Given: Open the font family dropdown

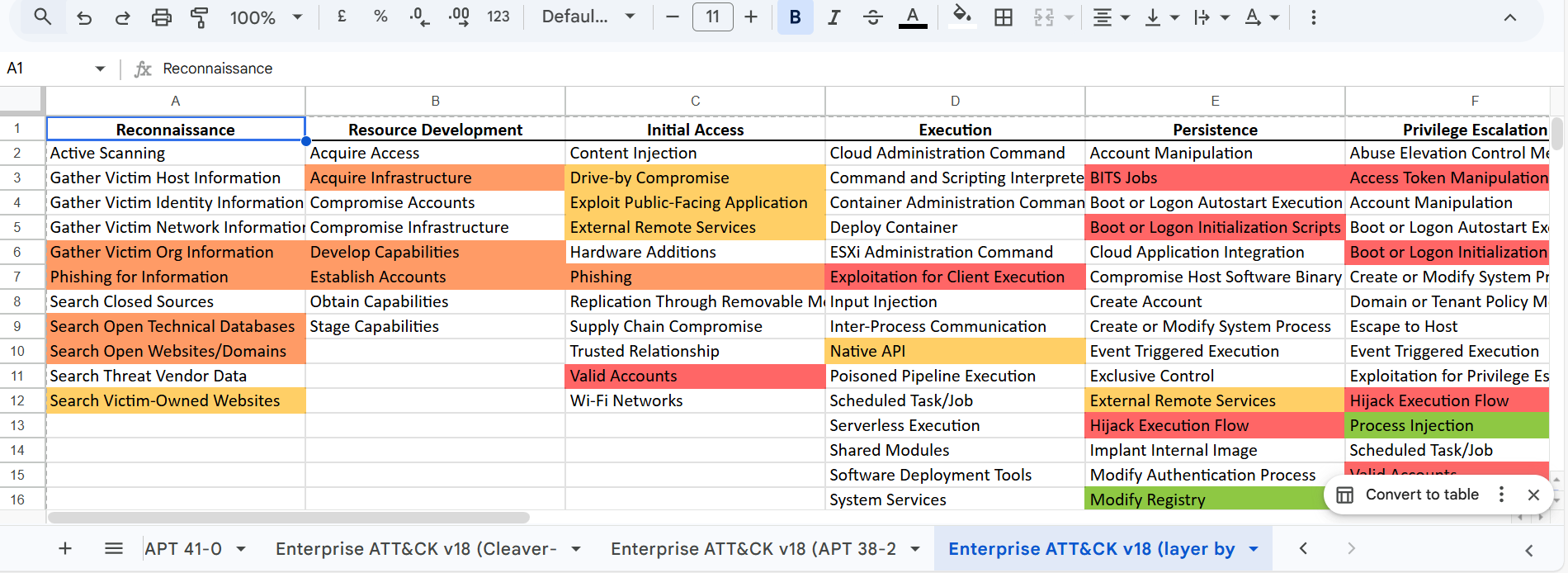Looking at the screenshot, I should (x=588, y=17).
